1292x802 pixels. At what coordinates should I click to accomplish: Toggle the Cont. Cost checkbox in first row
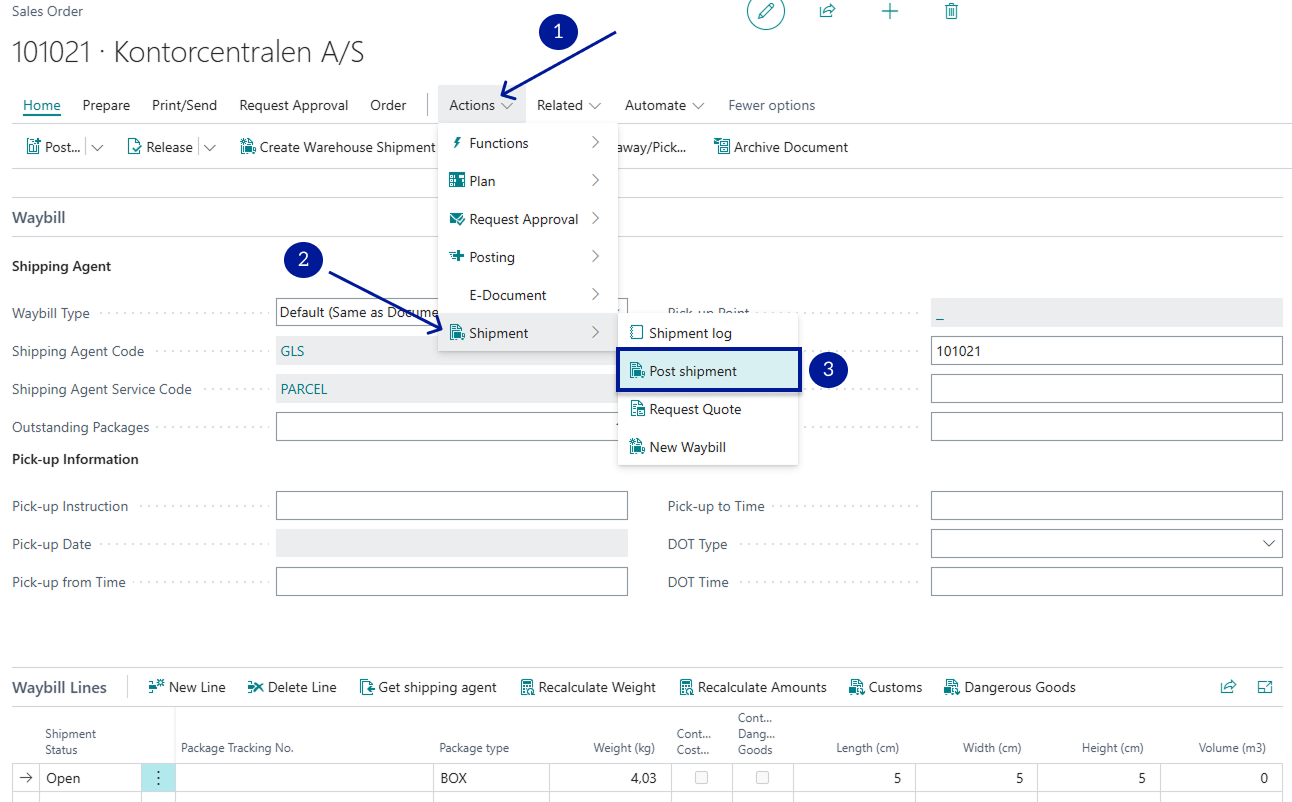(x=701, y=778)
